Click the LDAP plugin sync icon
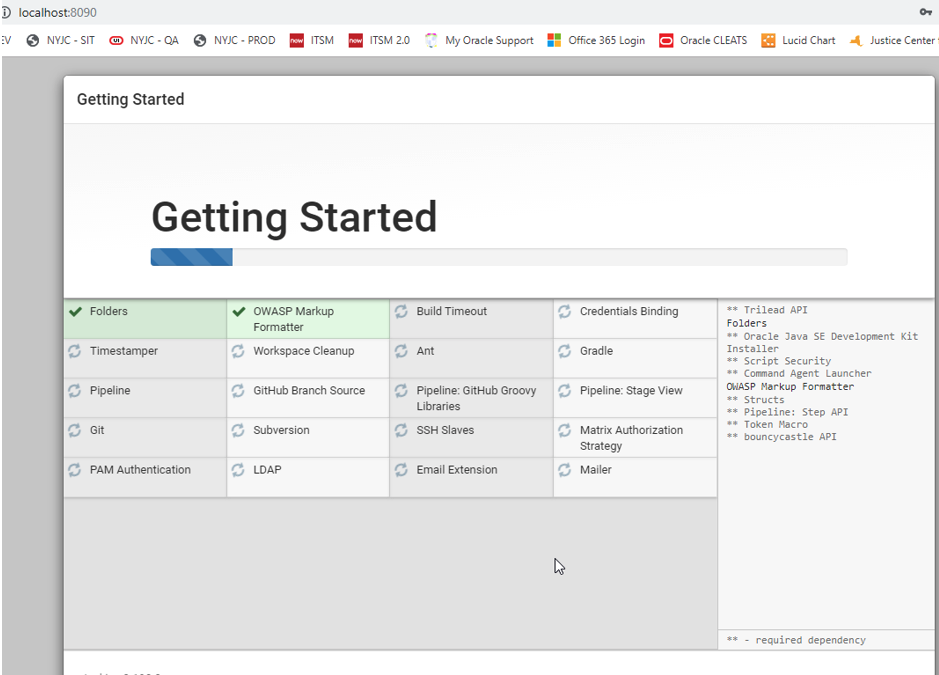 (238, 470)
